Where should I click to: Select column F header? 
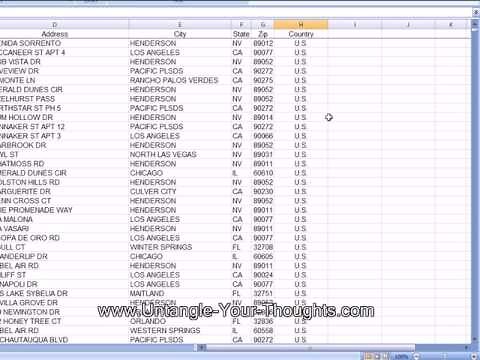click(x=241, y=25)
